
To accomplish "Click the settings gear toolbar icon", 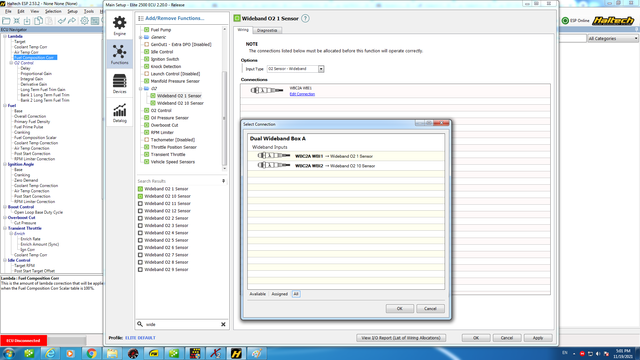I will [x=84, y=20].
